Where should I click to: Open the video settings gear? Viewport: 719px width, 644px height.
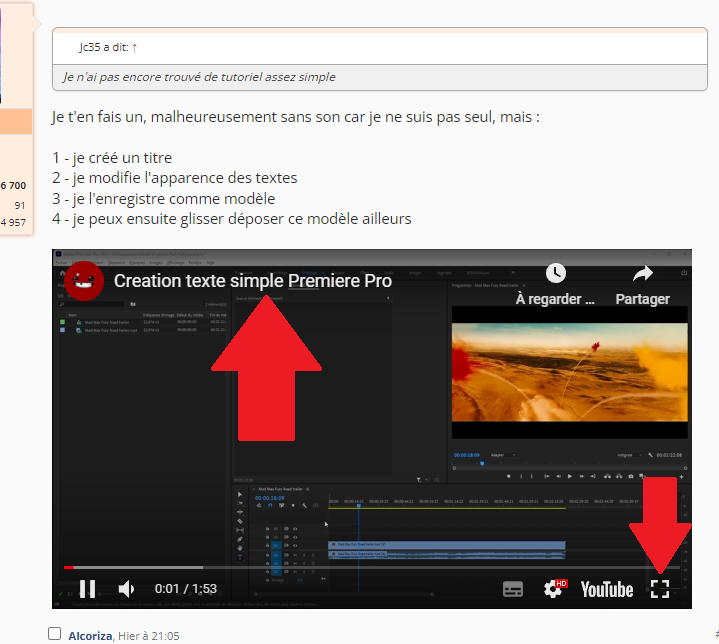coord(555,589)
